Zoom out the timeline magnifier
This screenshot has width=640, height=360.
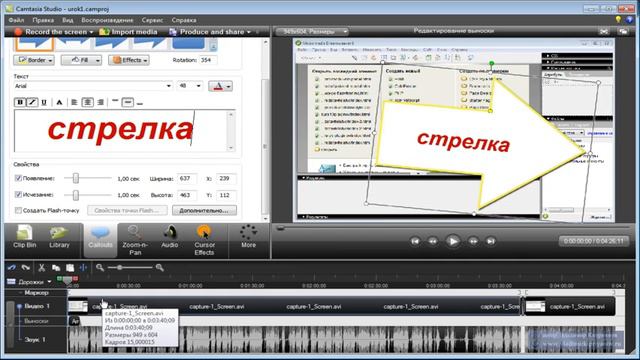coord(100,267)
